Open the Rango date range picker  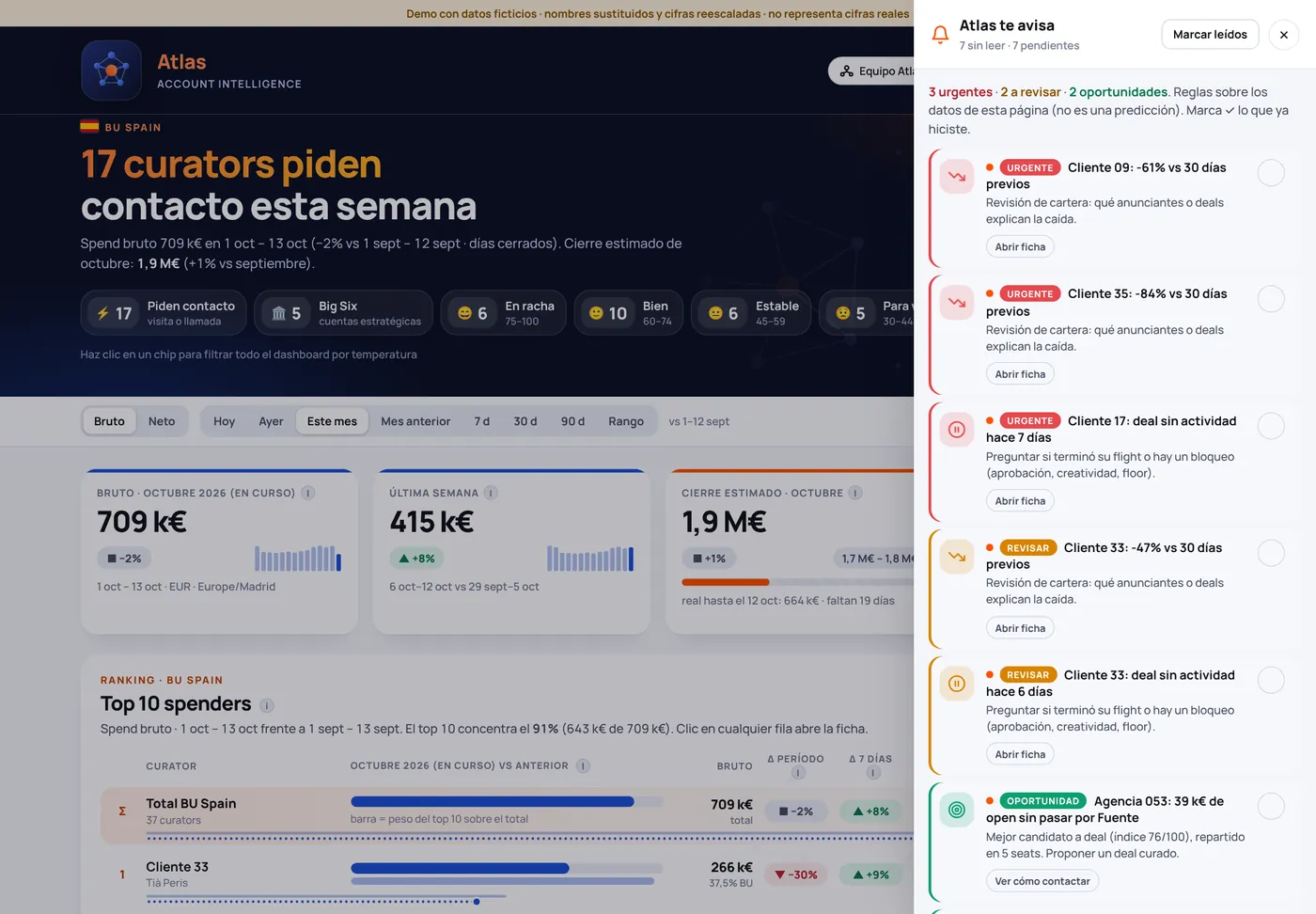[626, 421]
